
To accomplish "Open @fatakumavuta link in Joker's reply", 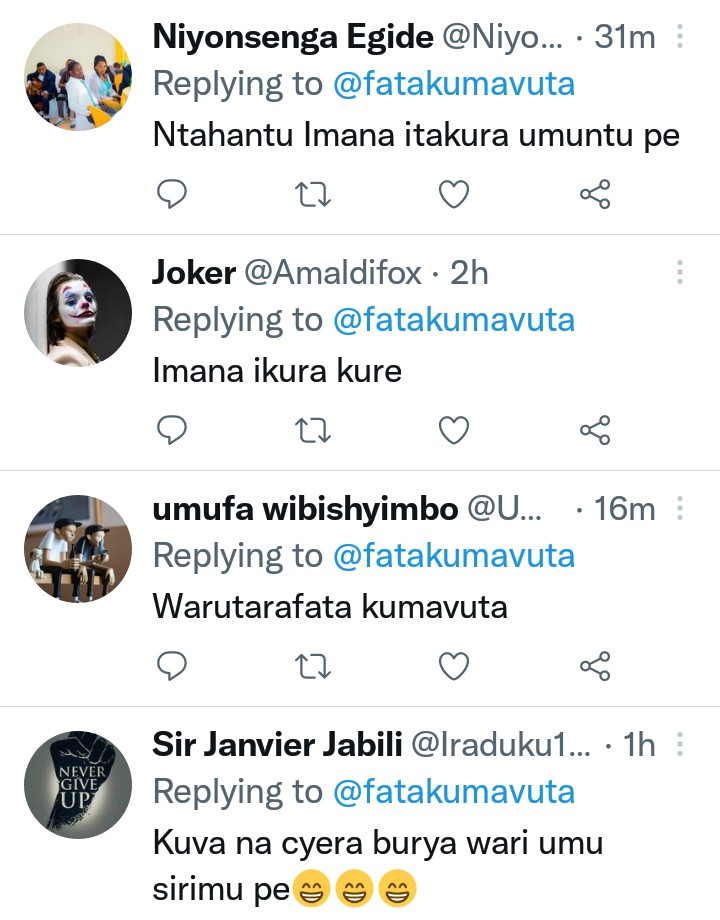I will [x=454, y=320].
